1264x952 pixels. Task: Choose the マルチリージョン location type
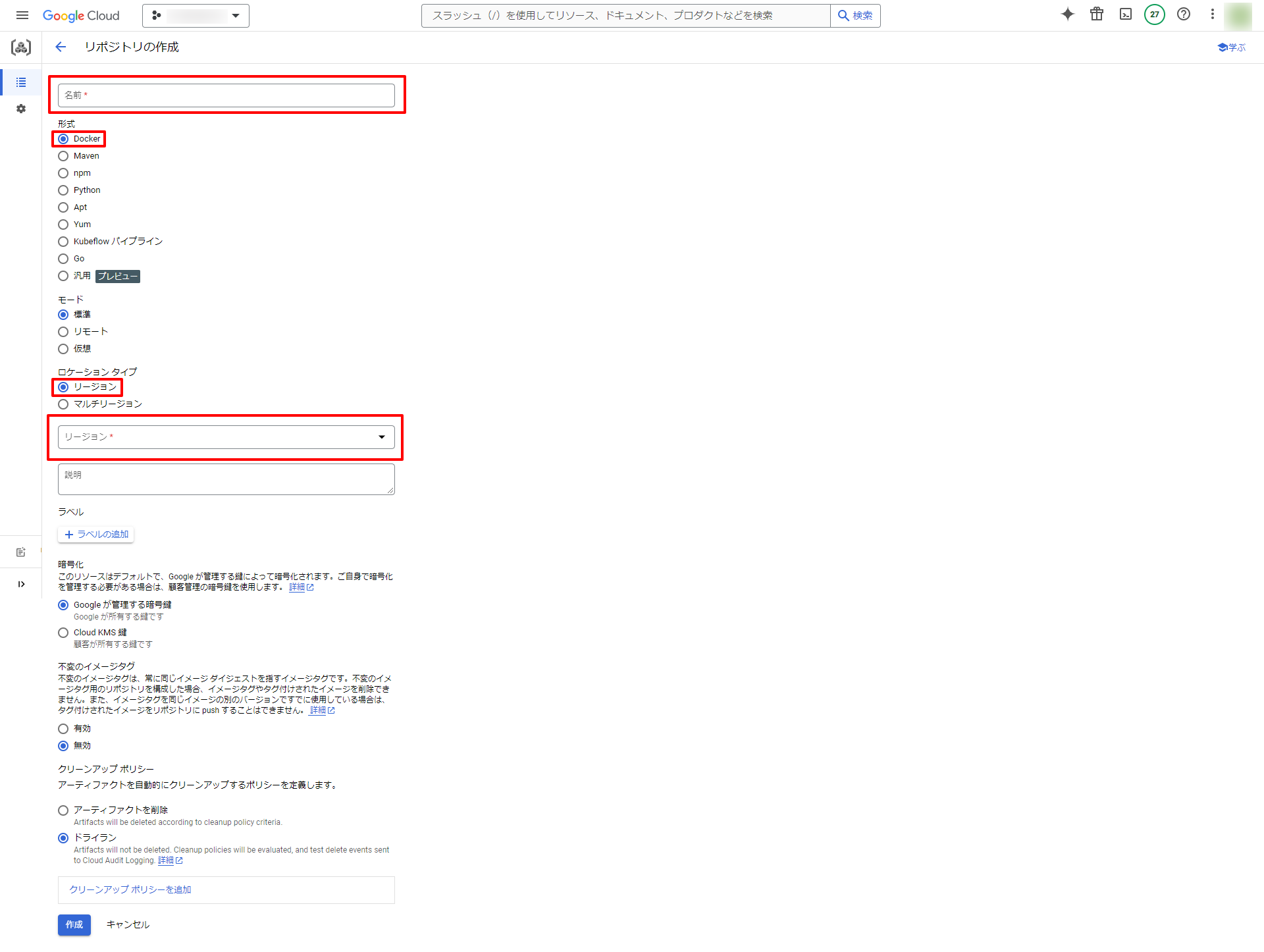point(63,404)
